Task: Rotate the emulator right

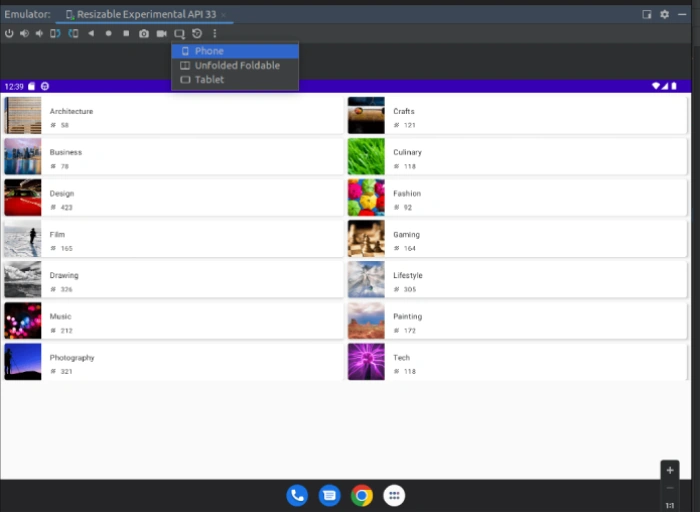Action: click(73, 33)
